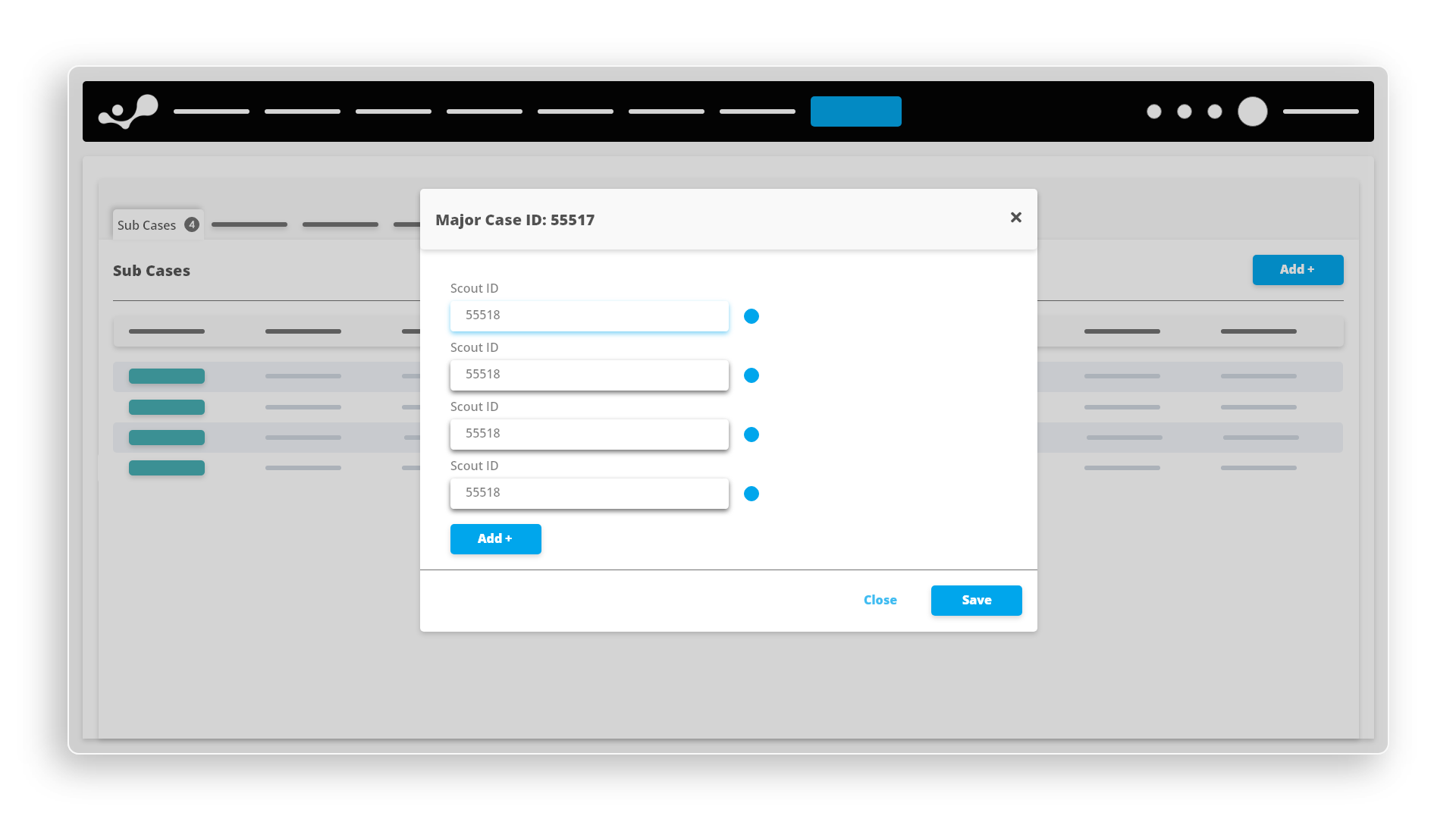Image resolution: width=1456 pixels, height=819 pixels.
Task: Click the first teal sub case tag
Action: (x=166, y=376)
